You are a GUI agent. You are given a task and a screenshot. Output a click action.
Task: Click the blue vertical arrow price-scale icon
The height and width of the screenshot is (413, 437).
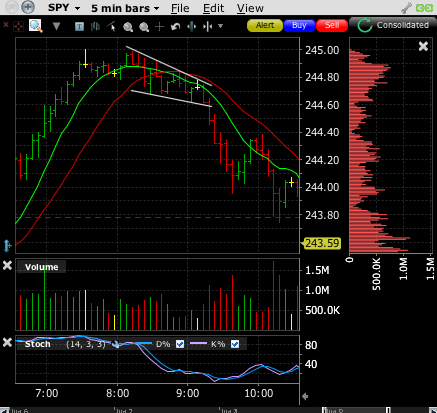pos(7,246)
